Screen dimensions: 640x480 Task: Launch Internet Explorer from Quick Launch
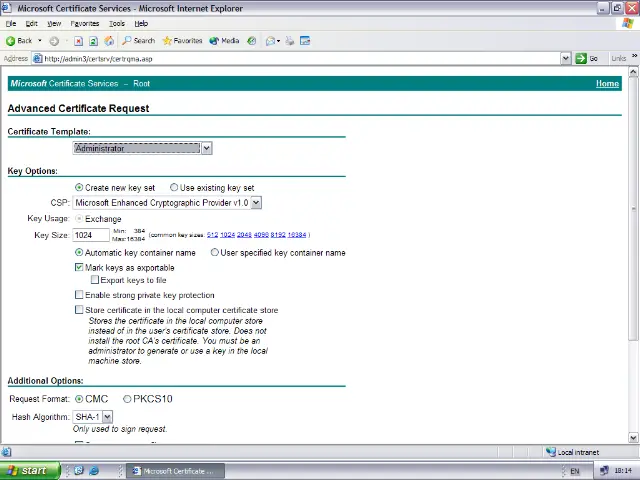tap(94, 471)
